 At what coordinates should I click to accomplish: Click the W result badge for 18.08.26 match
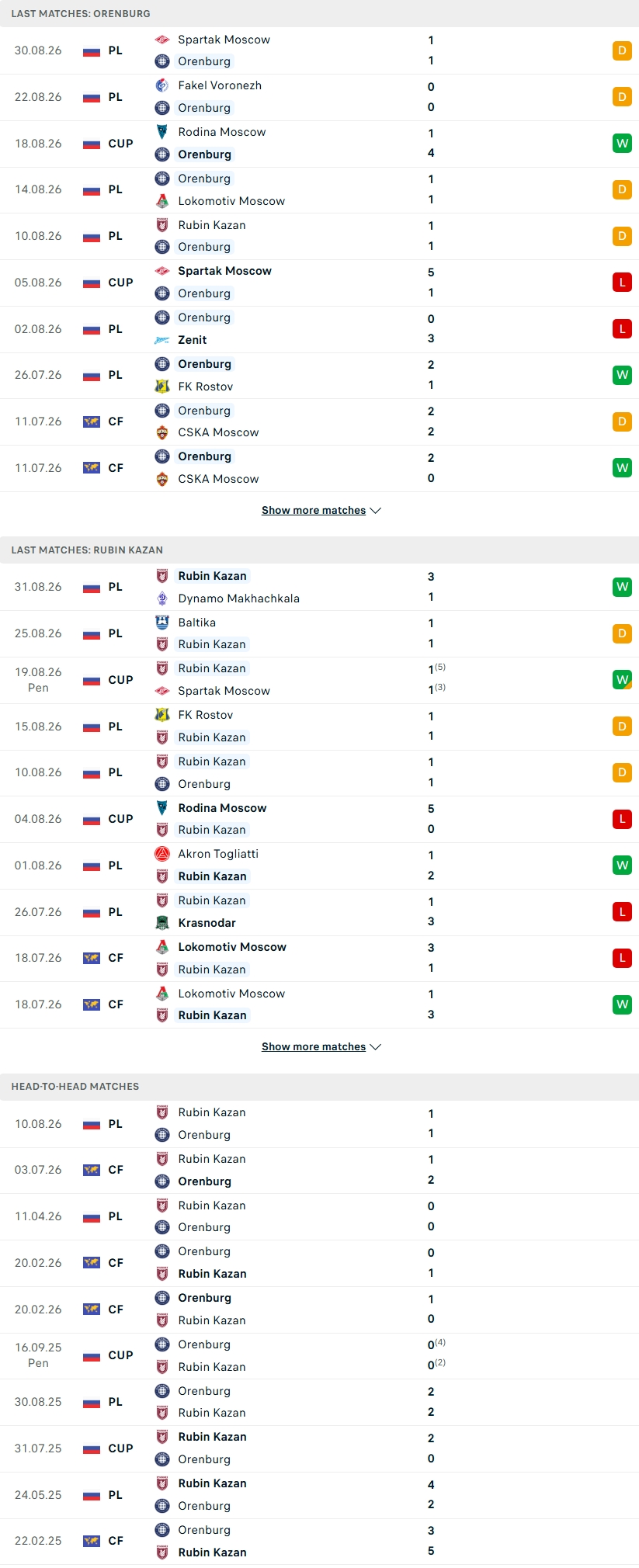point(622,144)
